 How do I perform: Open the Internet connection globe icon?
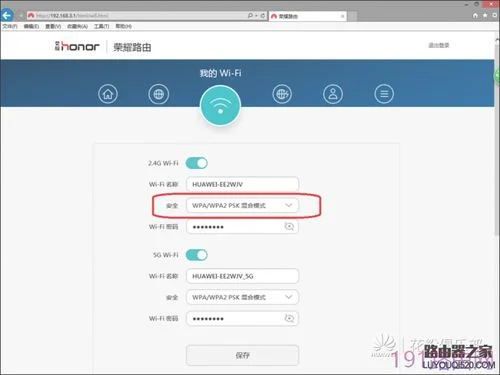(158, 94)
